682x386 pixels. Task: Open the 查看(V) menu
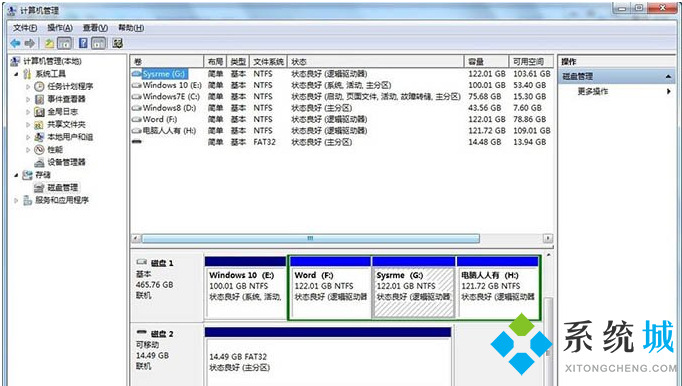click(x=95, y=28)
